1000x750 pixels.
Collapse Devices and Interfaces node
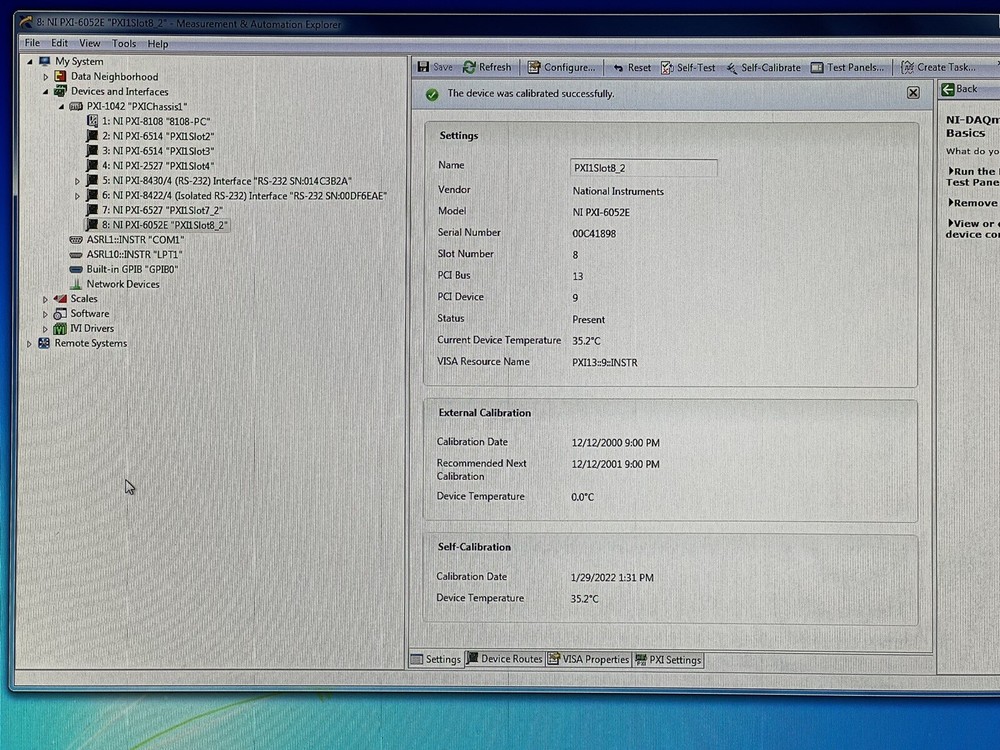[45, 92]
